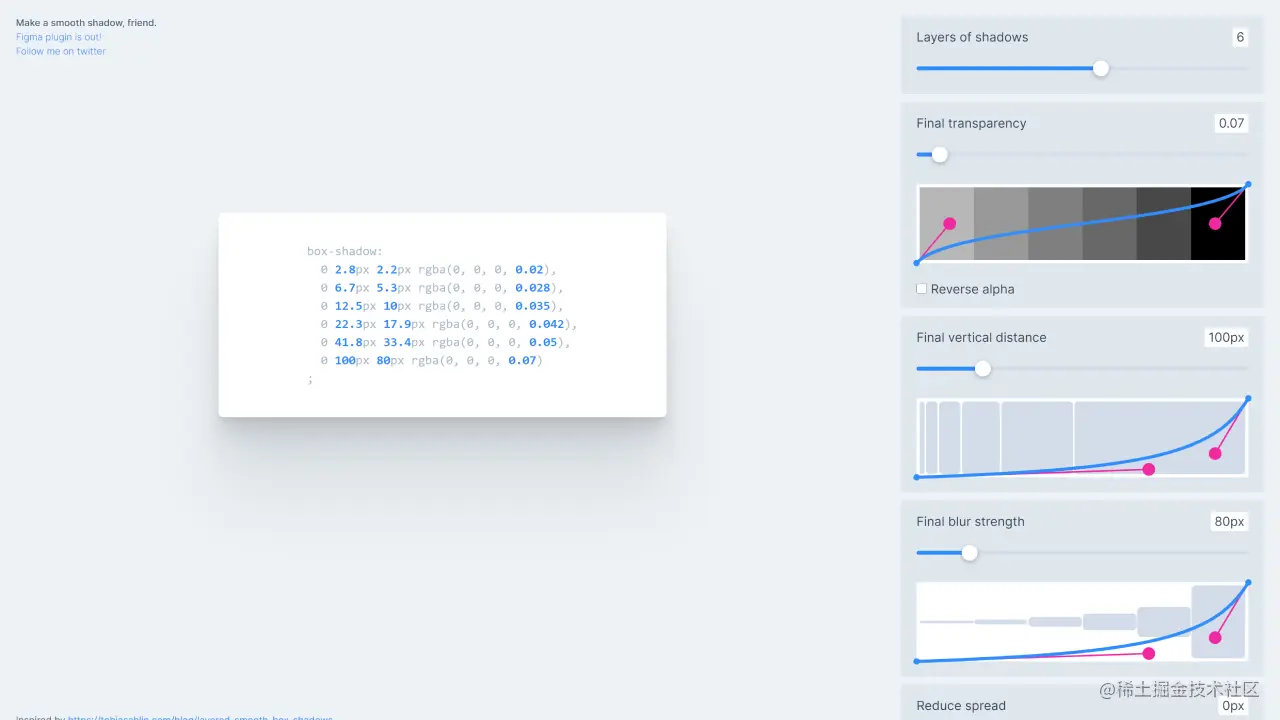Select the upper-right pink handle on vertical distance curve

tap(1215, 453)
